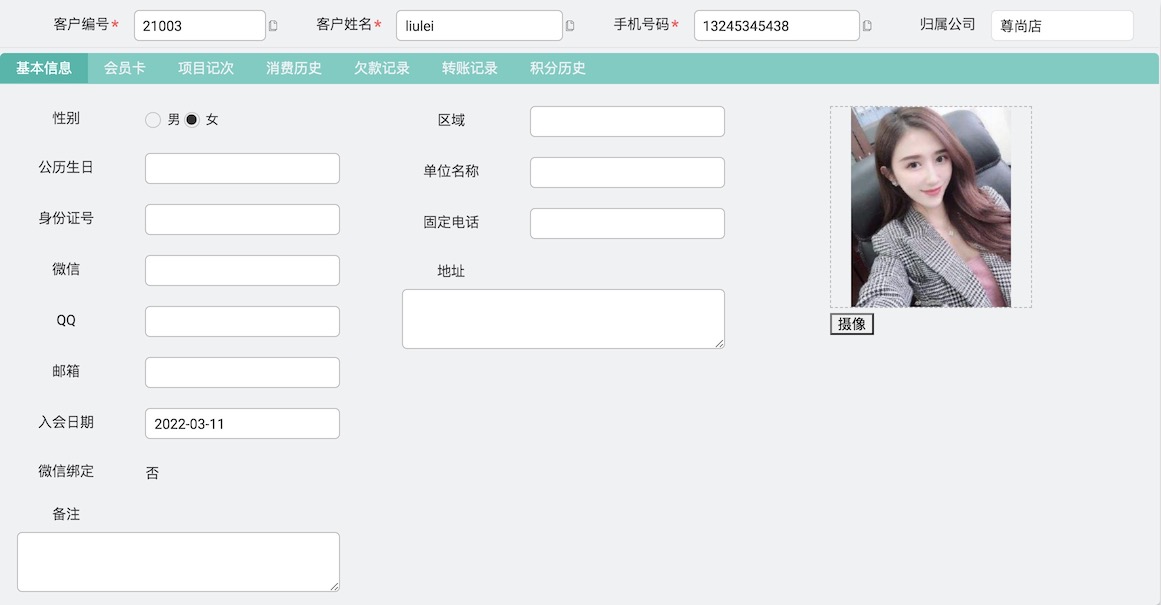1161x605 pixels.
Task: Open the 基本信息 tab
Action: pos(44,68)
